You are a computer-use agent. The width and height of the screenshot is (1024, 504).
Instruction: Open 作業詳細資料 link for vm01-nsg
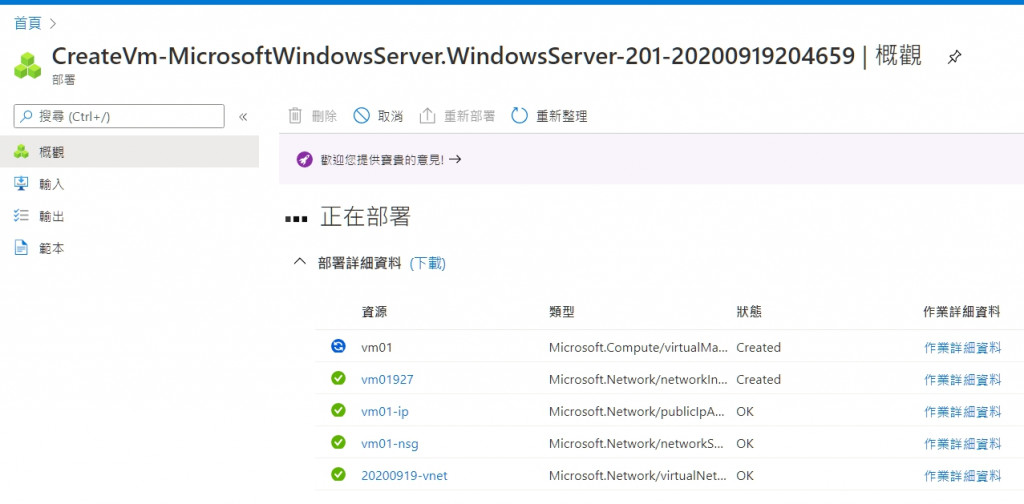(x=963, y=443)
